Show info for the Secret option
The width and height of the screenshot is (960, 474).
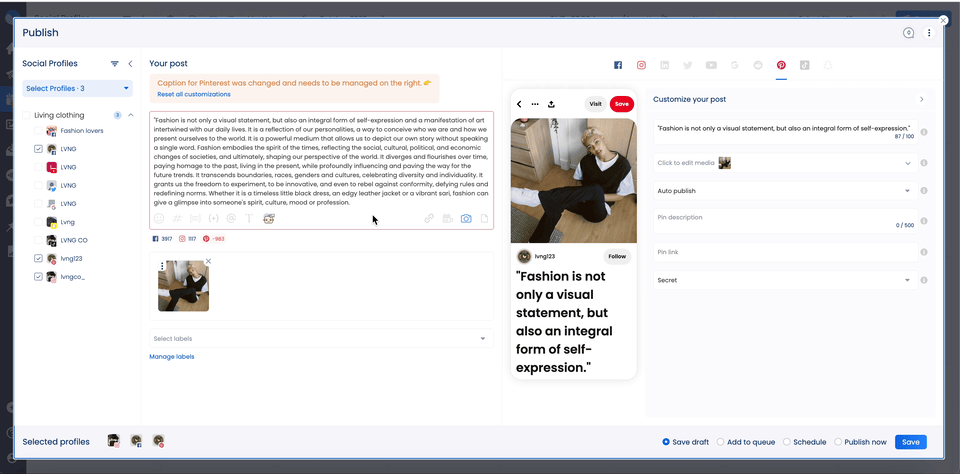coord(924,280)
